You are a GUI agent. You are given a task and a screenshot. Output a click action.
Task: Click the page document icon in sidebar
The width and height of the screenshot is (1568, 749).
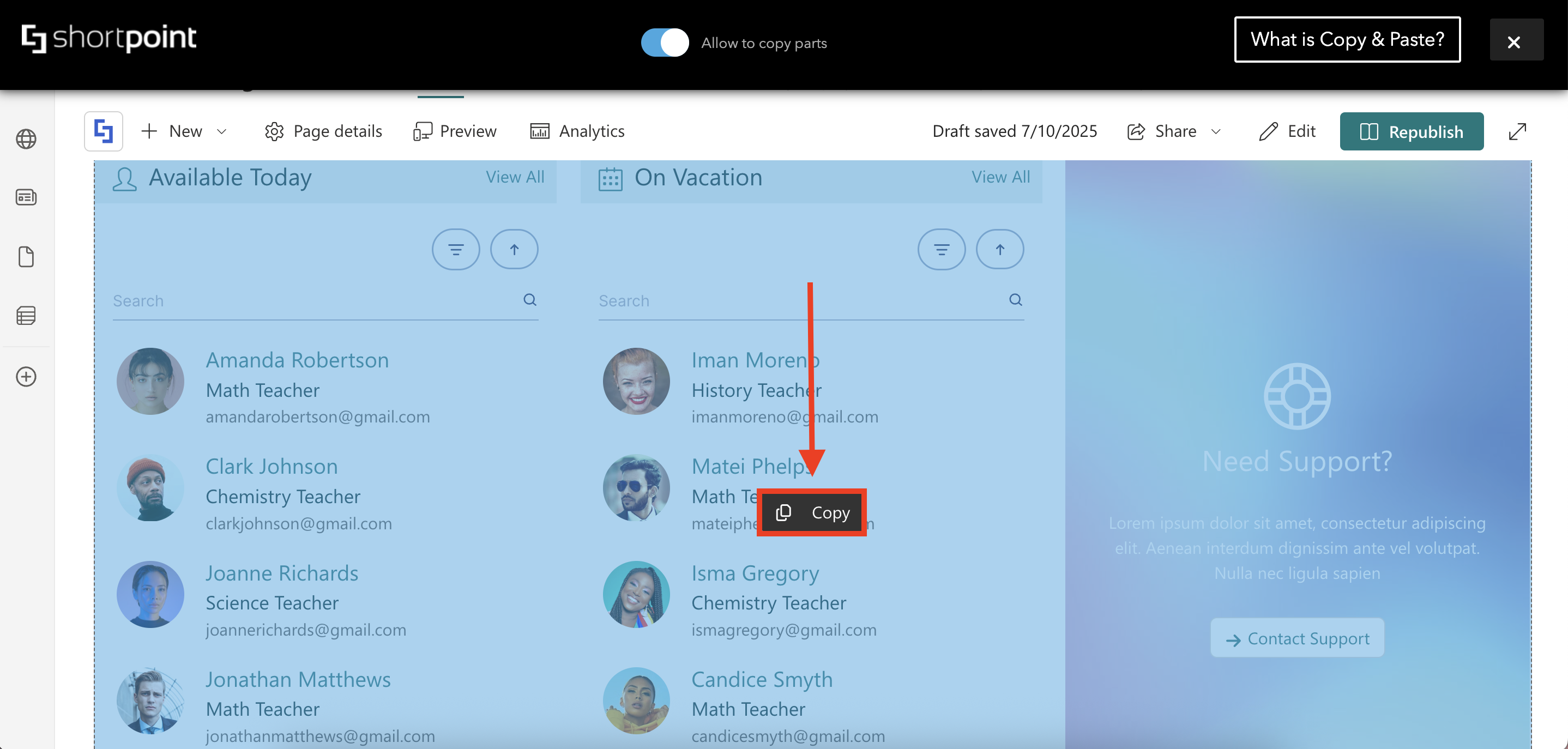[x=26, y=257]
